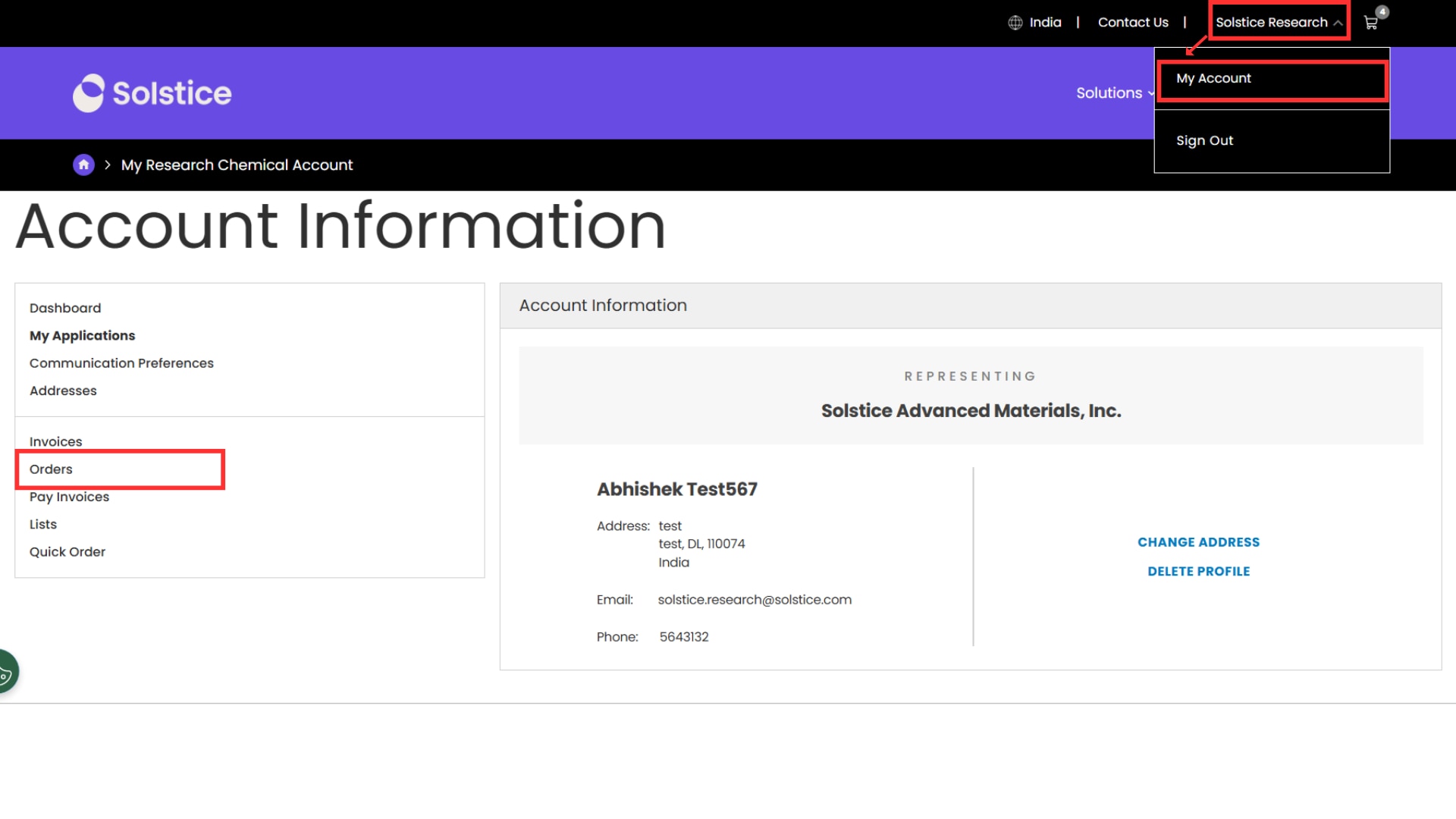
Task: Open the Contact Us link
Action: click(1133, 23)
